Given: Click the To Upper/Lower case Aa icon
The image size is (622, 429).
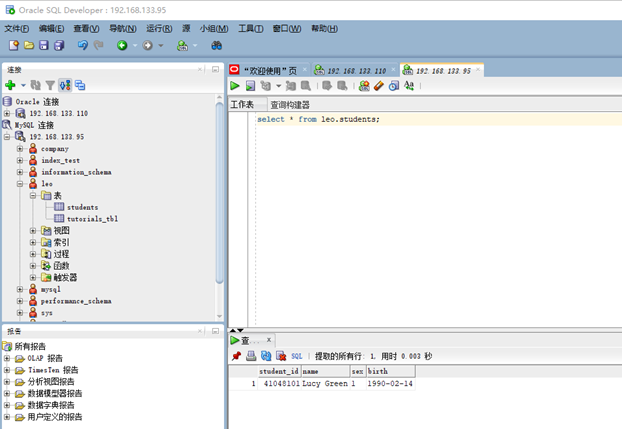Looking at the screenshot, I should [409, 86].
